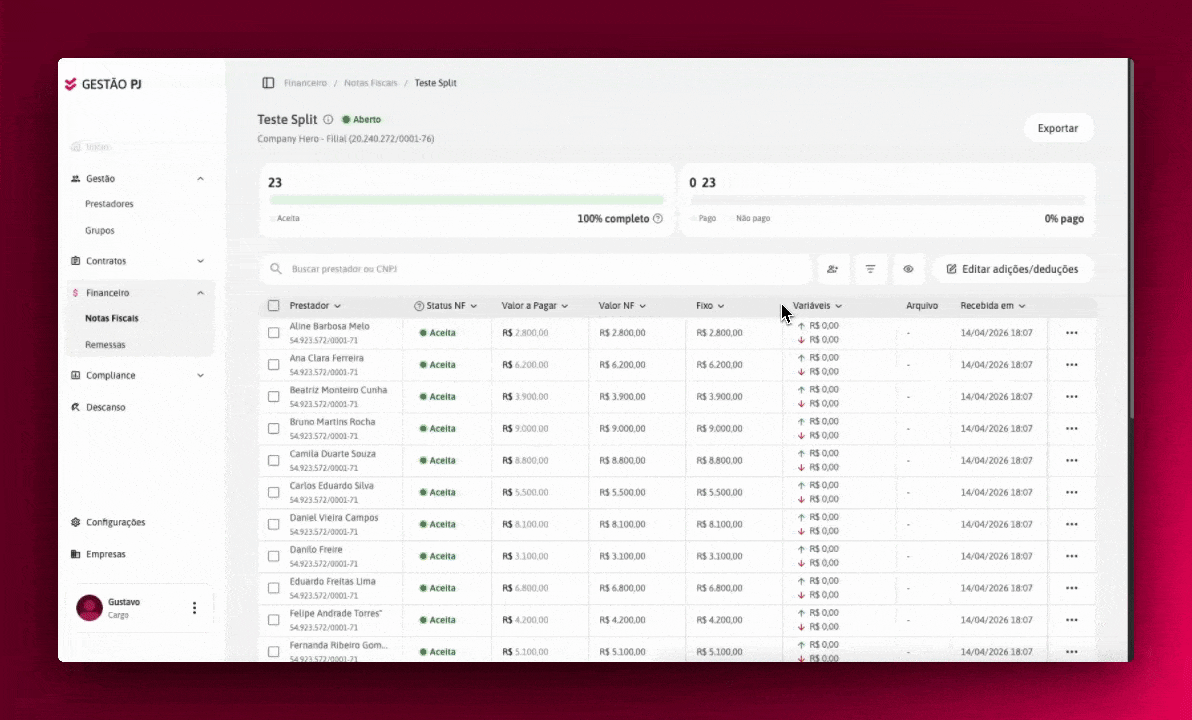Check the Beatriz Monteiro Cunha row checkbox
Viewport: 1192px width, 720px height.
click(274, 397)
